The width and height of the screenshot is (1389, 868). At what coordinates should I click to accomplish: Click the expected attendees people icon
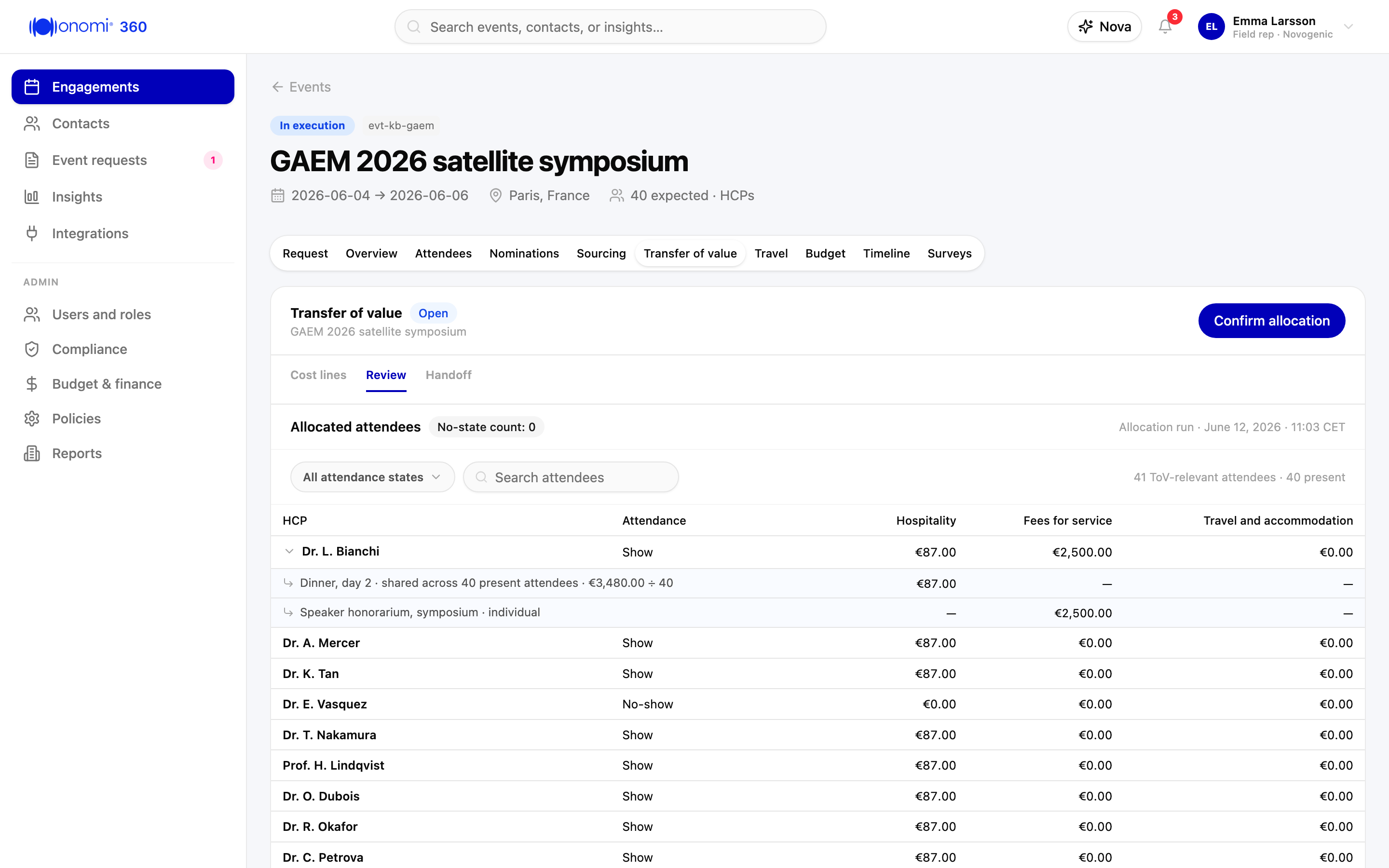(x=617, y=196)
